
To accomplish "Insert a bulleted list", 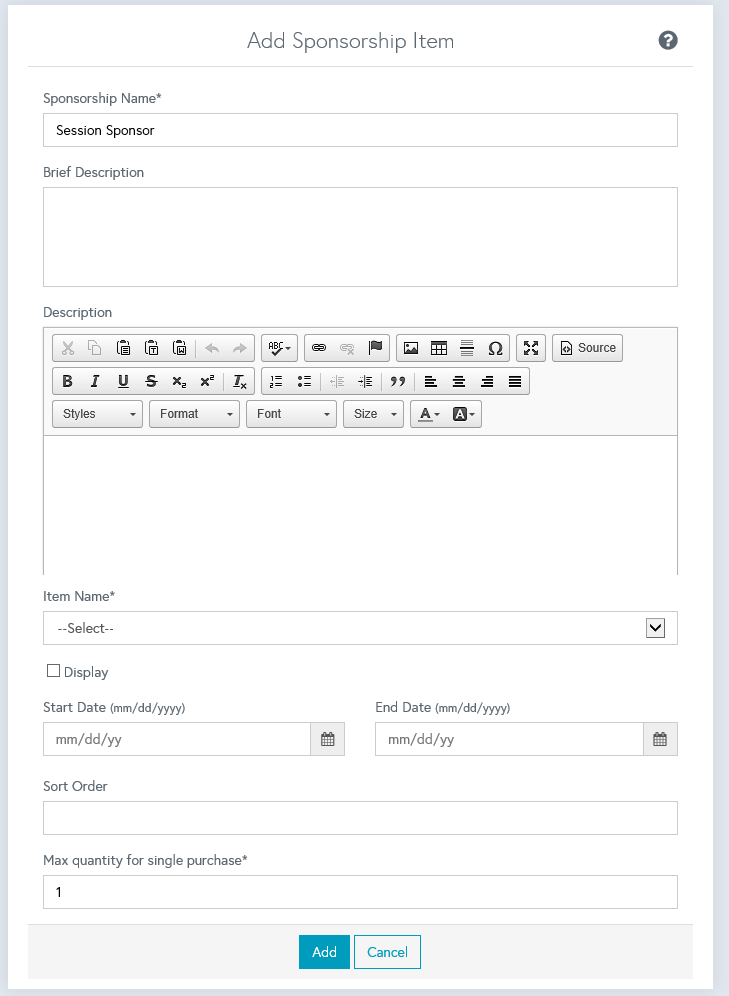I will click(x=304, y=381).
